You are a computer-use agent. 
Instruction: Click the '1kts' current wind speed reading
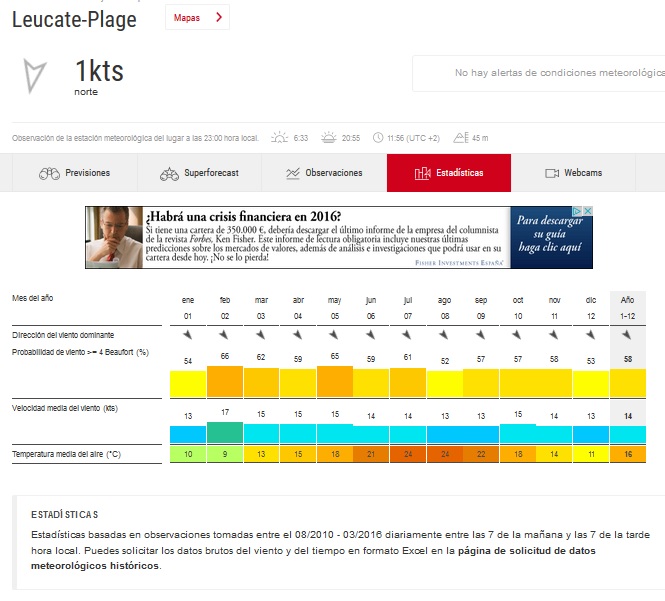(x=99, y=71)
